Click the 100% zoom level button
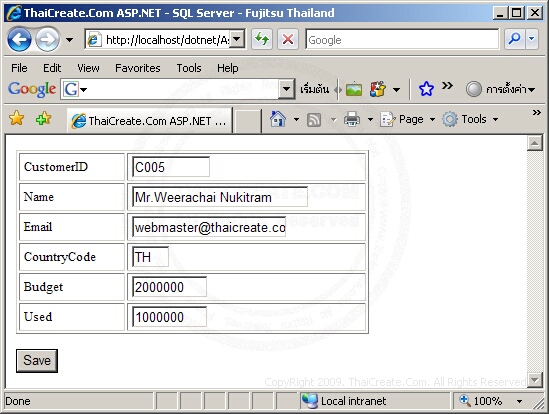Viewport: 549px width, 414px height. pos(481,401)
